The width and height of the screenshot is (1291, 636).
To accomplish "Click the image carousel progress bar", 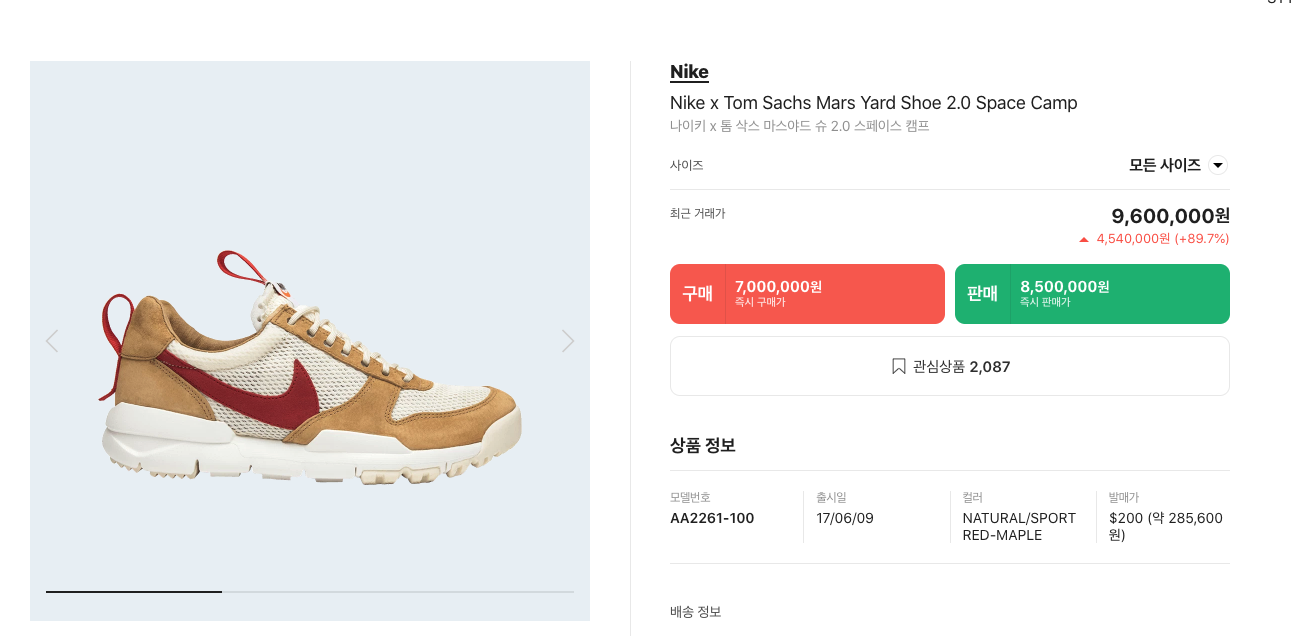I will coord(310,592).
